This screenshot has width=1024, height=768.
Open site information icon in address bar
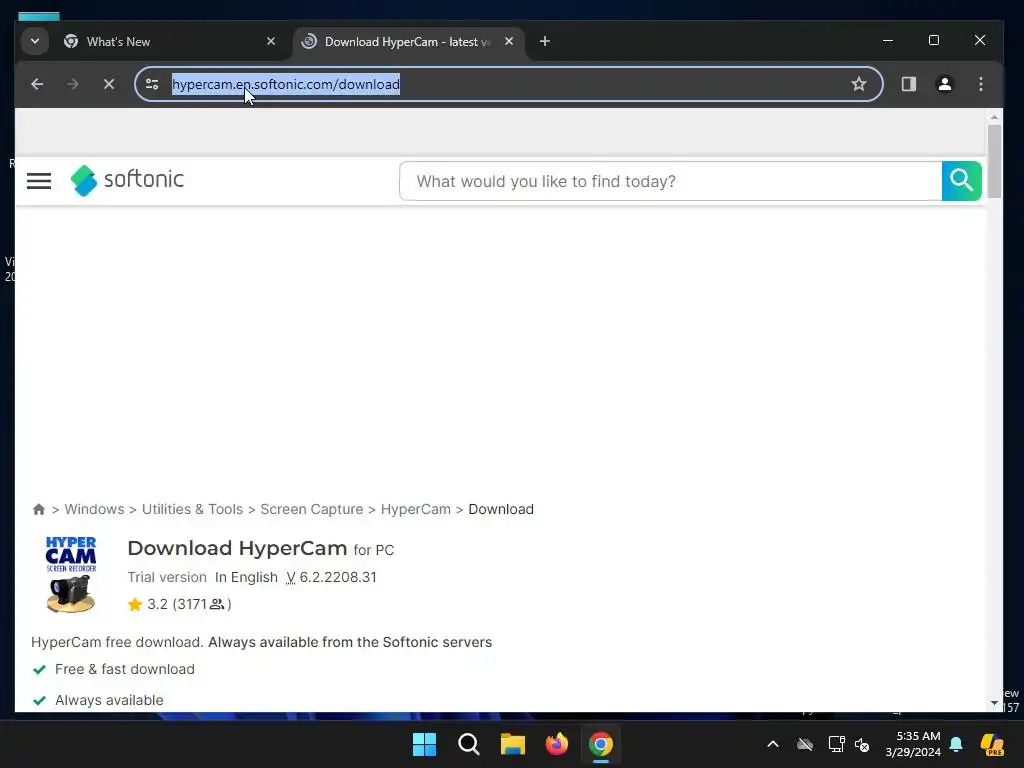coord(152,84)
